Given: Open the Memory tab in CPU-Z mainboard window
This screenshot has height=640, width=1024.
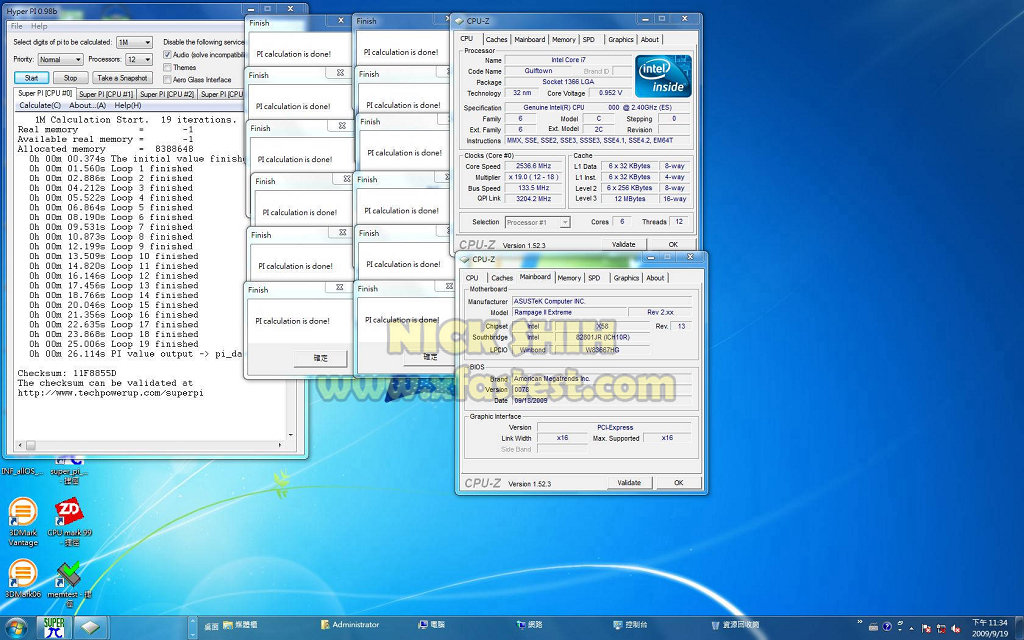Looking at the screenshot, I should (x=569, y=278).
